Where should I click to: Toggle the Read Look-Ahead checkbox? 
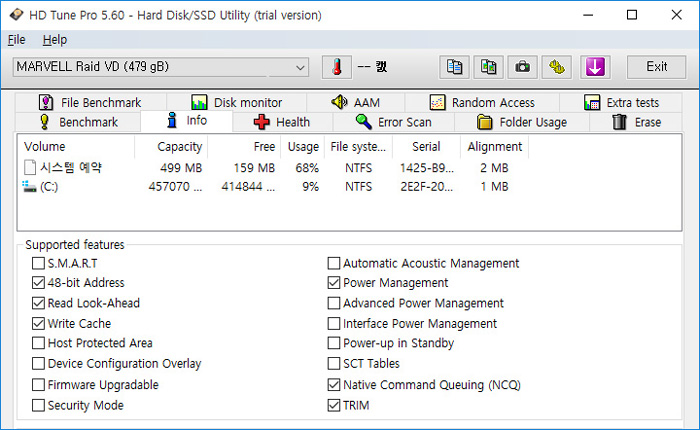(38, 303)
